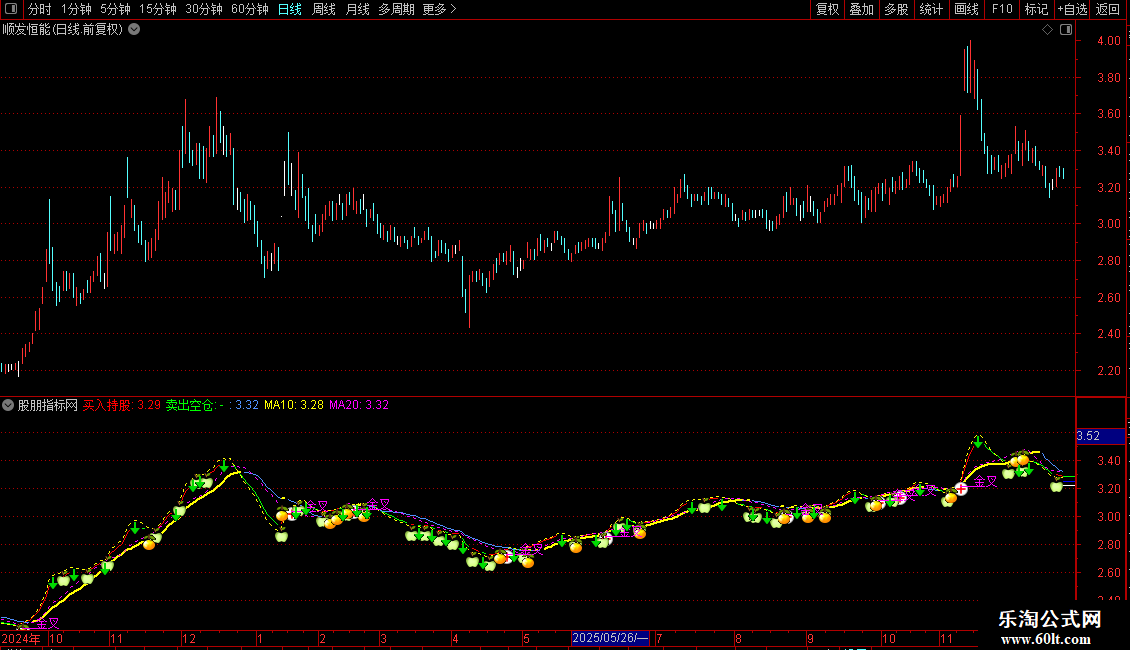Select the 1分钟 period tab

point(76,9)
